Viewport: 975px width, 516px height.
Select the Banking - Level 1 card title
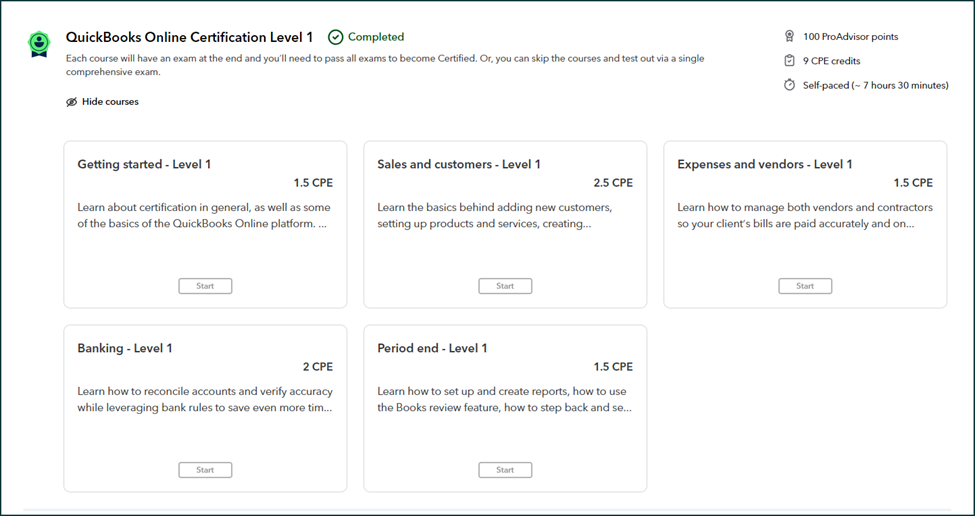(x=125, y=348)
